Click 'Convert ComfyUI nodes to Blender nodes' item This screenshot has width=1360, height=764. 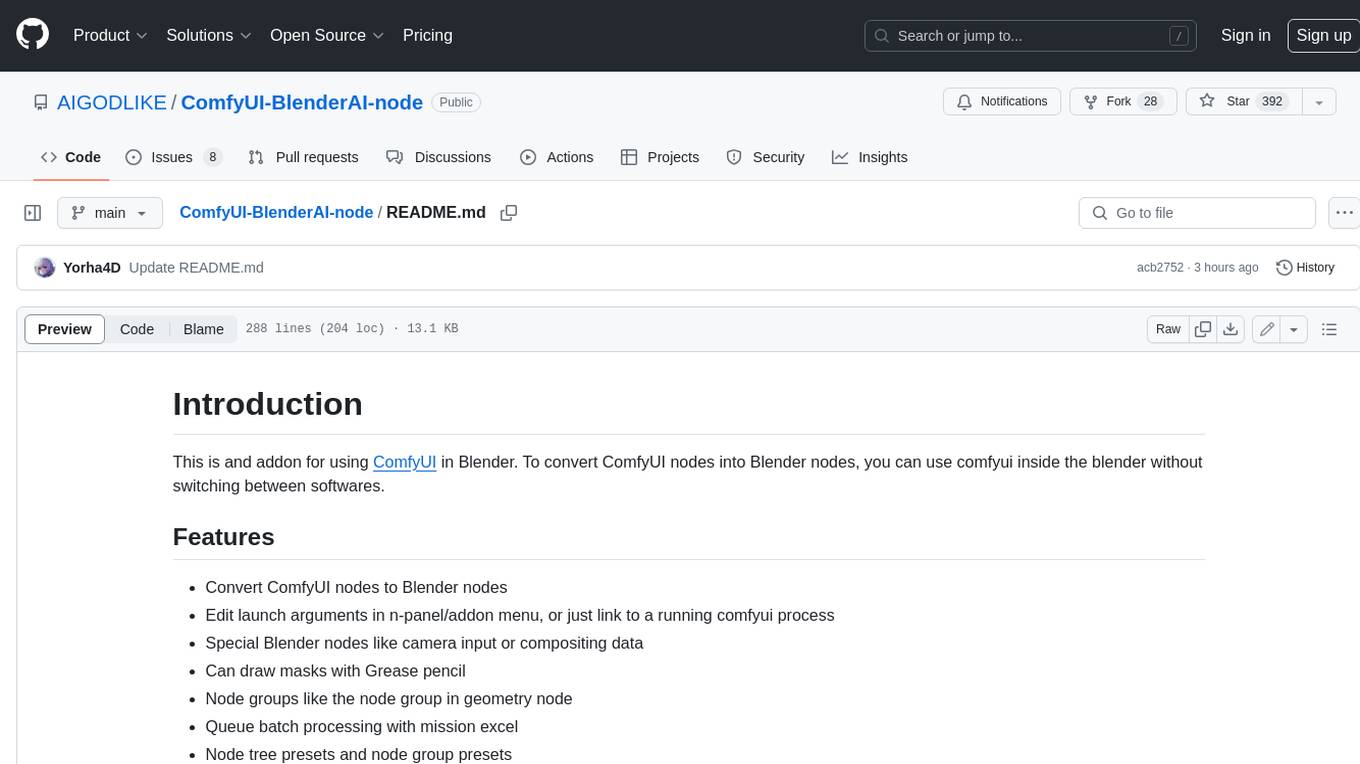pyautogui.click(x=356, y=588)
